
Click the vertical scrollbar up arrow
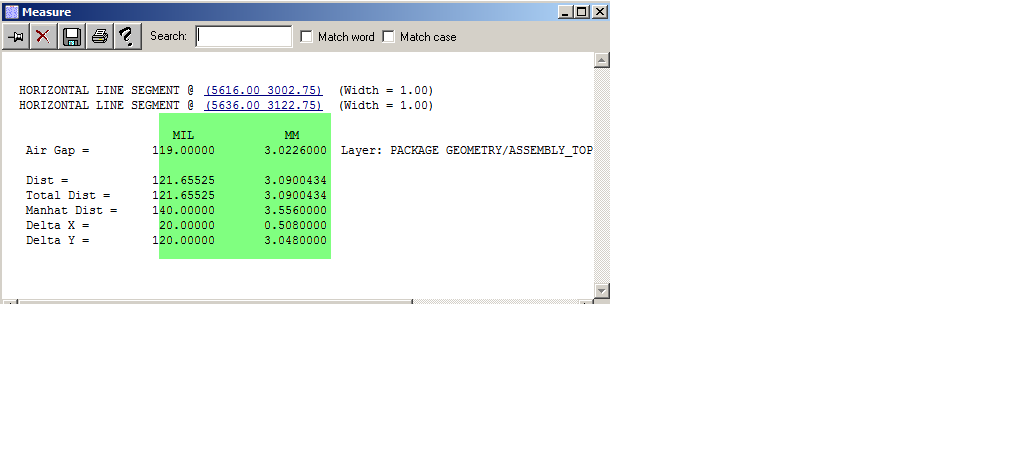click(x=602, y=60)
